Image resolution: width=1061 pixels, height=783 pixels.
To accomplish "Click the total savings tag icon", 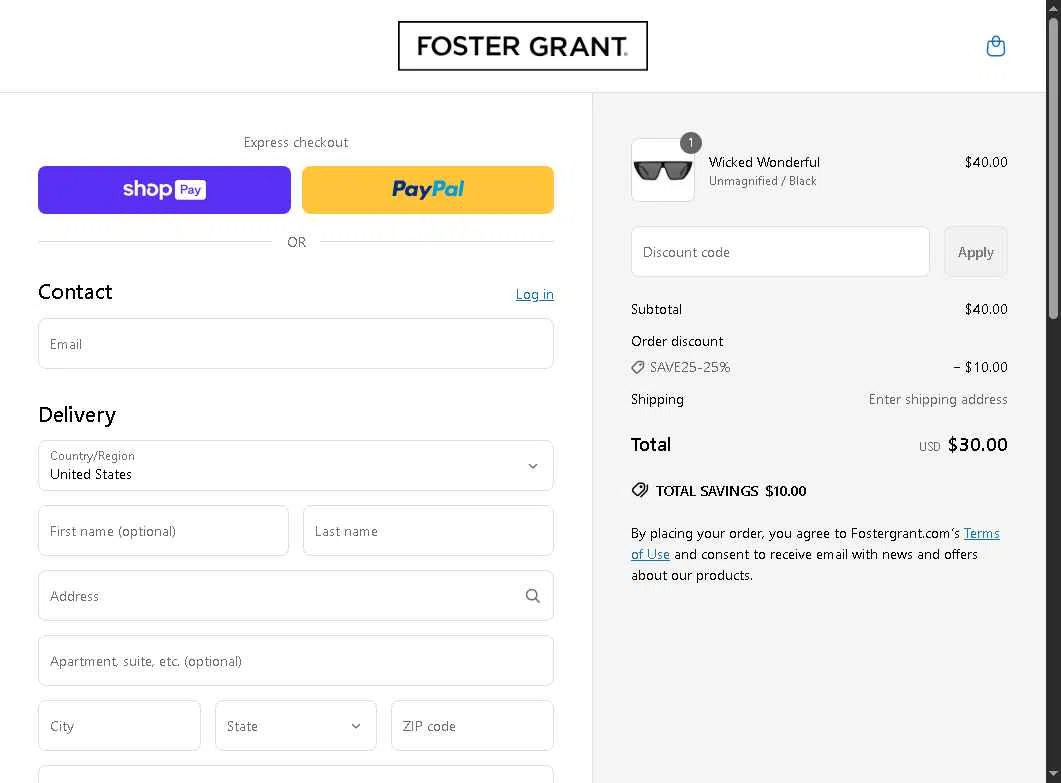I will [x=640, y=490].
